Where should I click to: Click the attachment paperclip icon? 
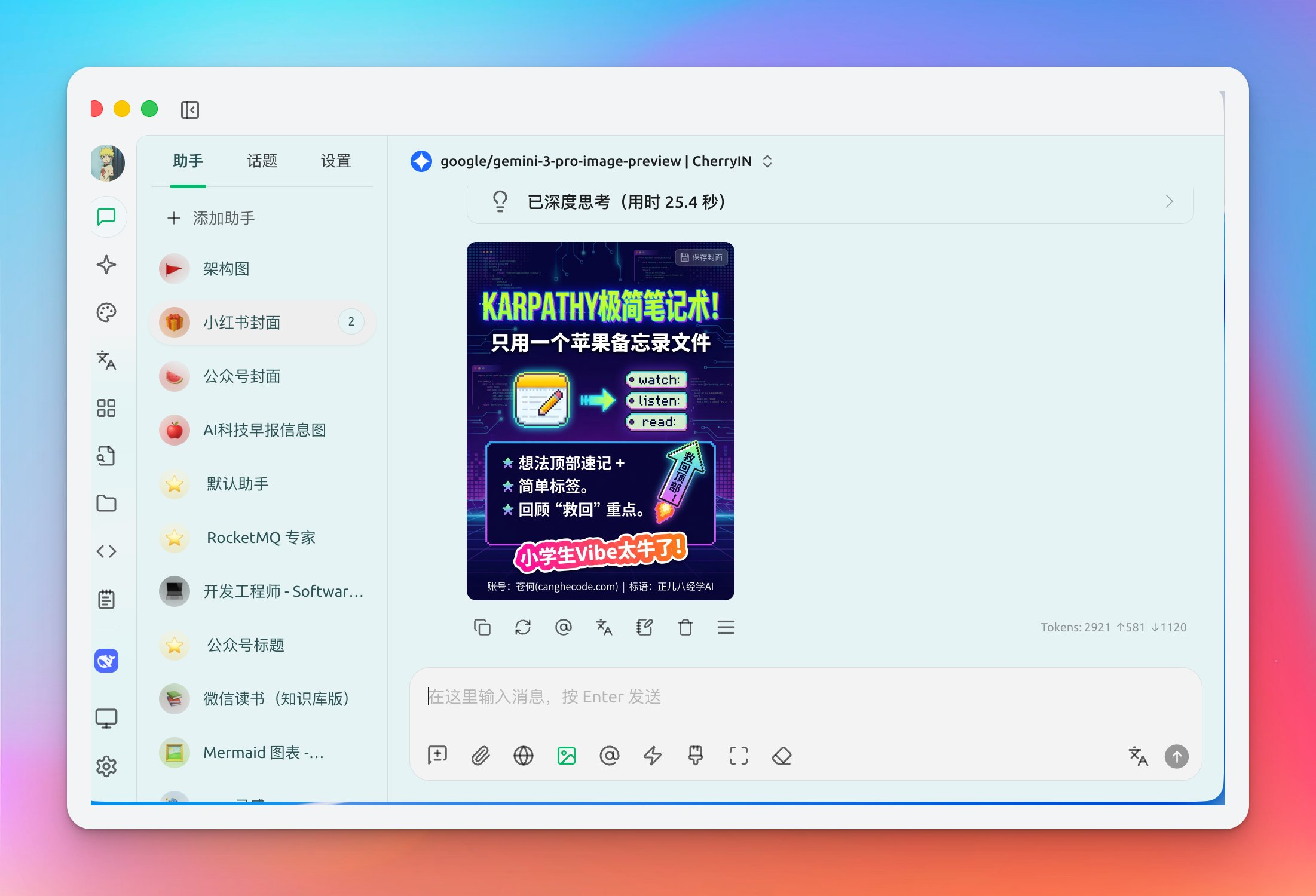pyautogui.click(x=480, y=756)
